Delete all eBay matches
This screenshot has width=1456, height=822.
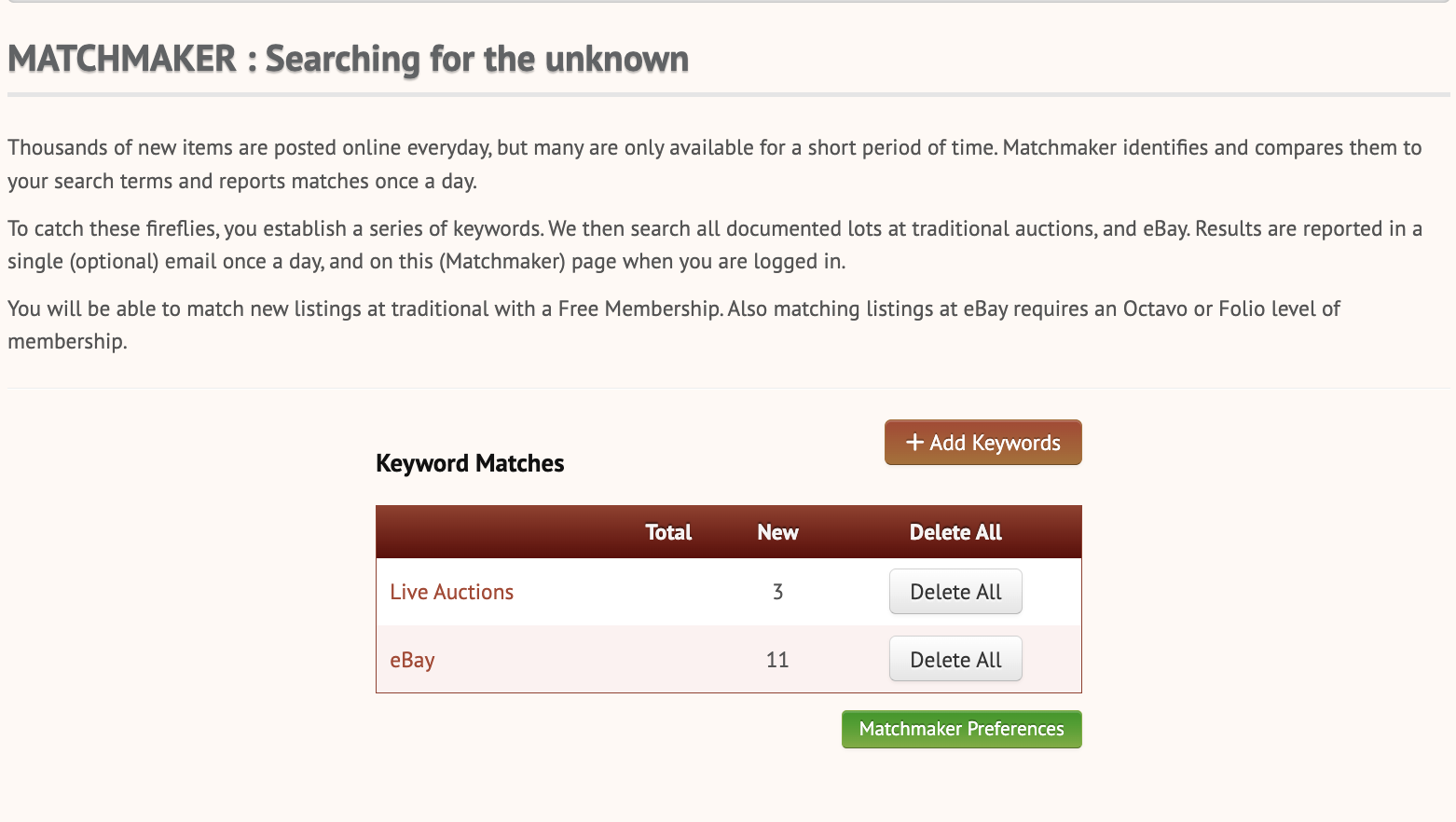pyautogui.click(x=955, y=659)
